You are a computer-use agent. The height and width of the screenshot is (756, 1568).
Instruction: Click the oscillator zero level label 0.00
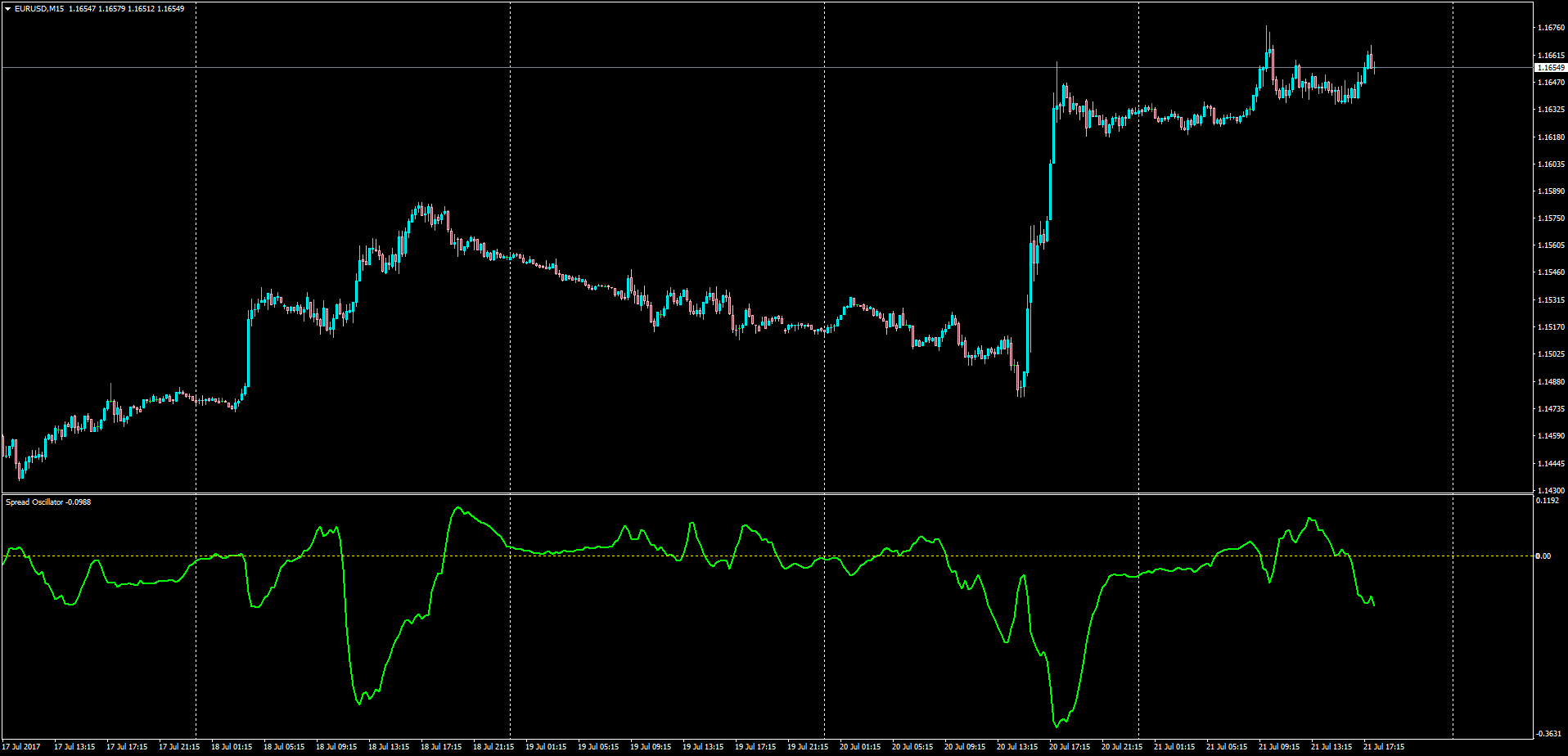coord(1543,556)
